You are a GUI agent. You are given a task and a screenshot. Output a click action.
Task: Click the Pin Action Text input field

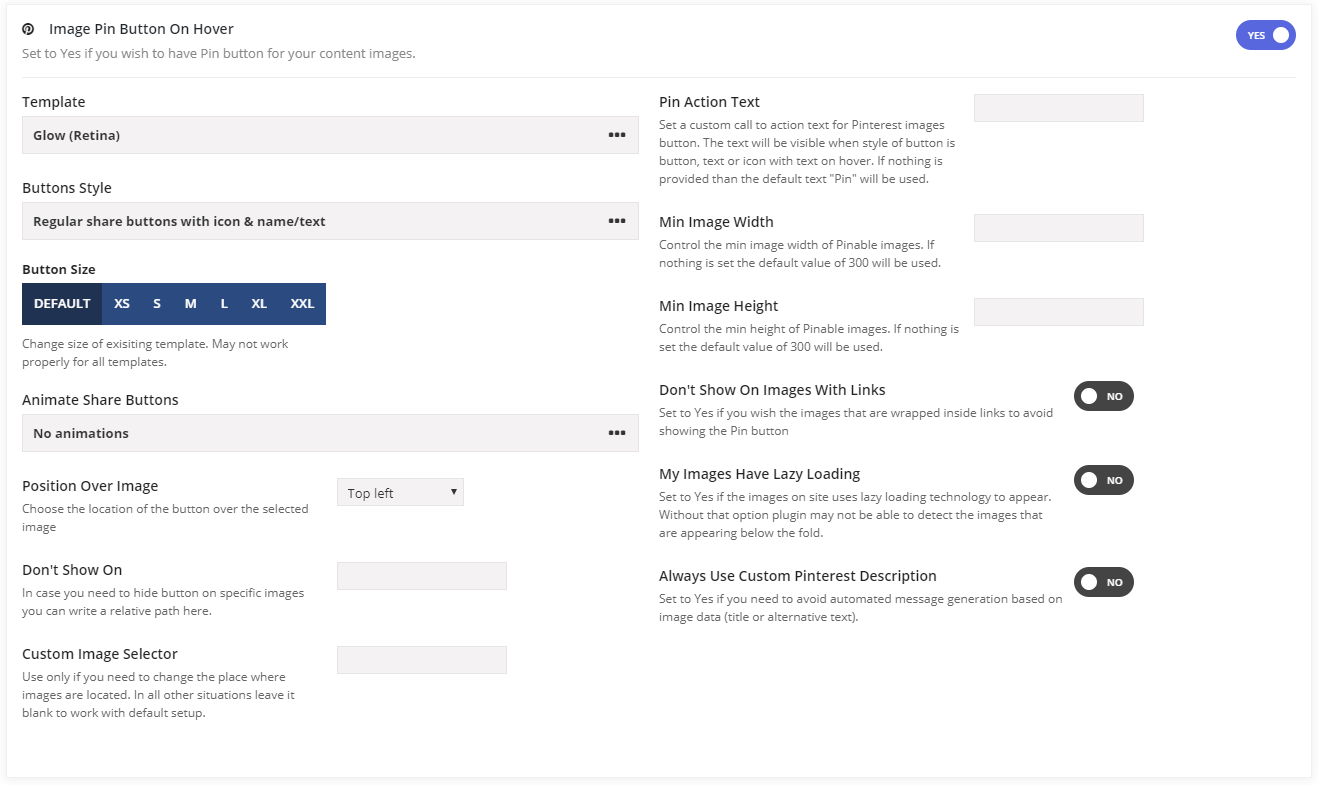1058,108
